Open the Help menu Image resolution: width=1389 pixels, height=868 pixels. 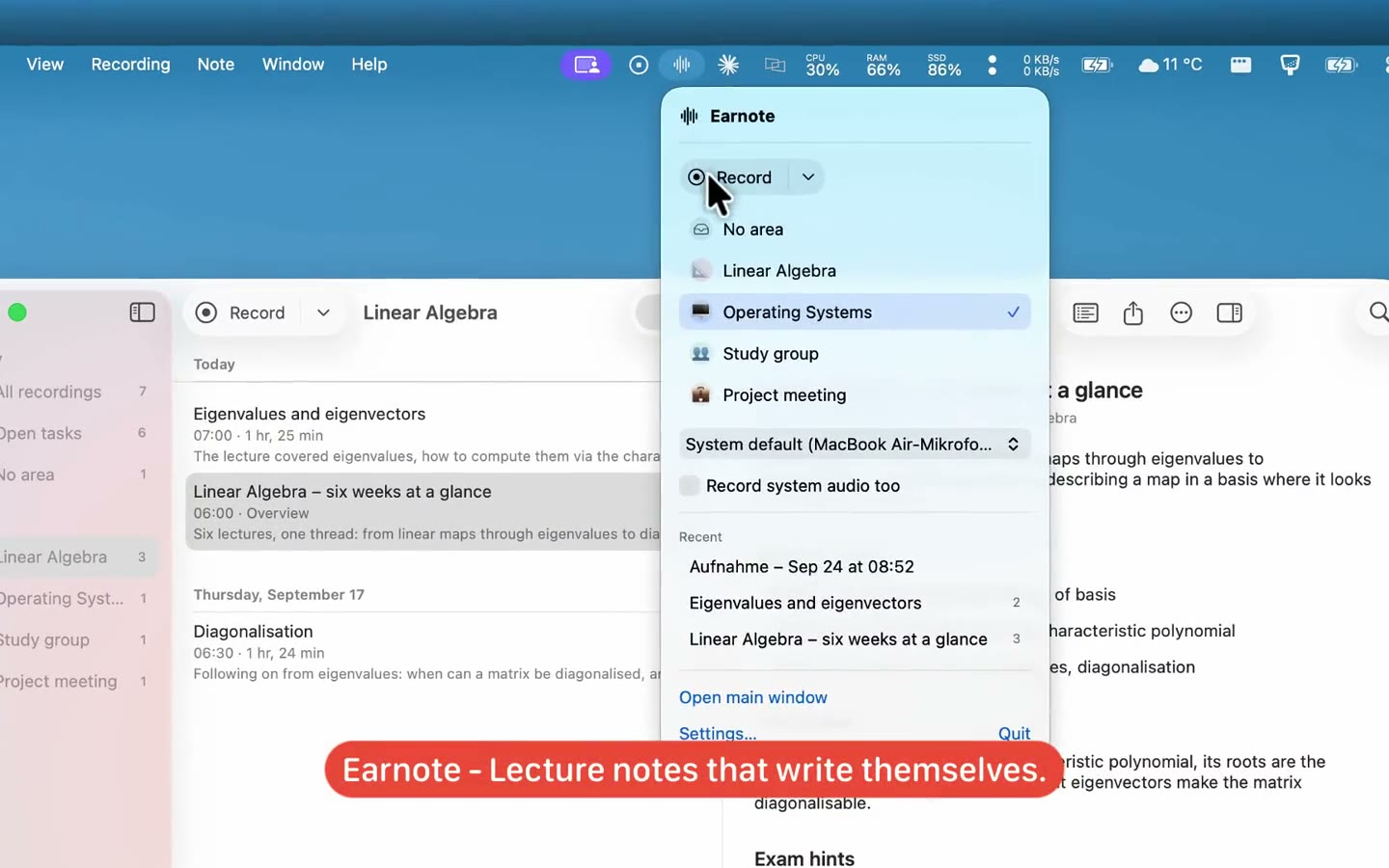pos(369,65)
